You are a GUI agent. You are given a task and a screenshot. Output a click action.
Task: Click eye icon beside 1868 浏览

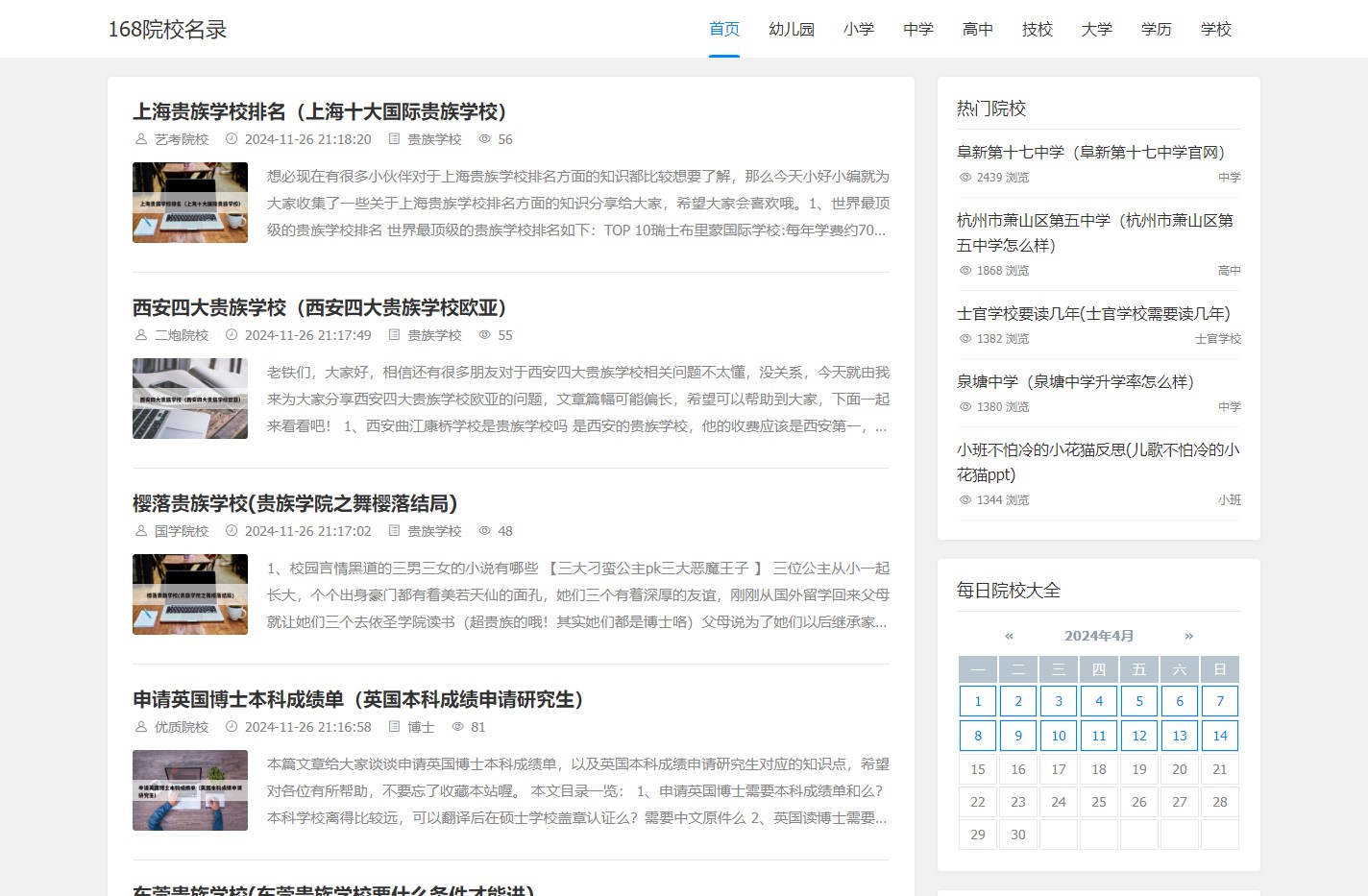965,271
